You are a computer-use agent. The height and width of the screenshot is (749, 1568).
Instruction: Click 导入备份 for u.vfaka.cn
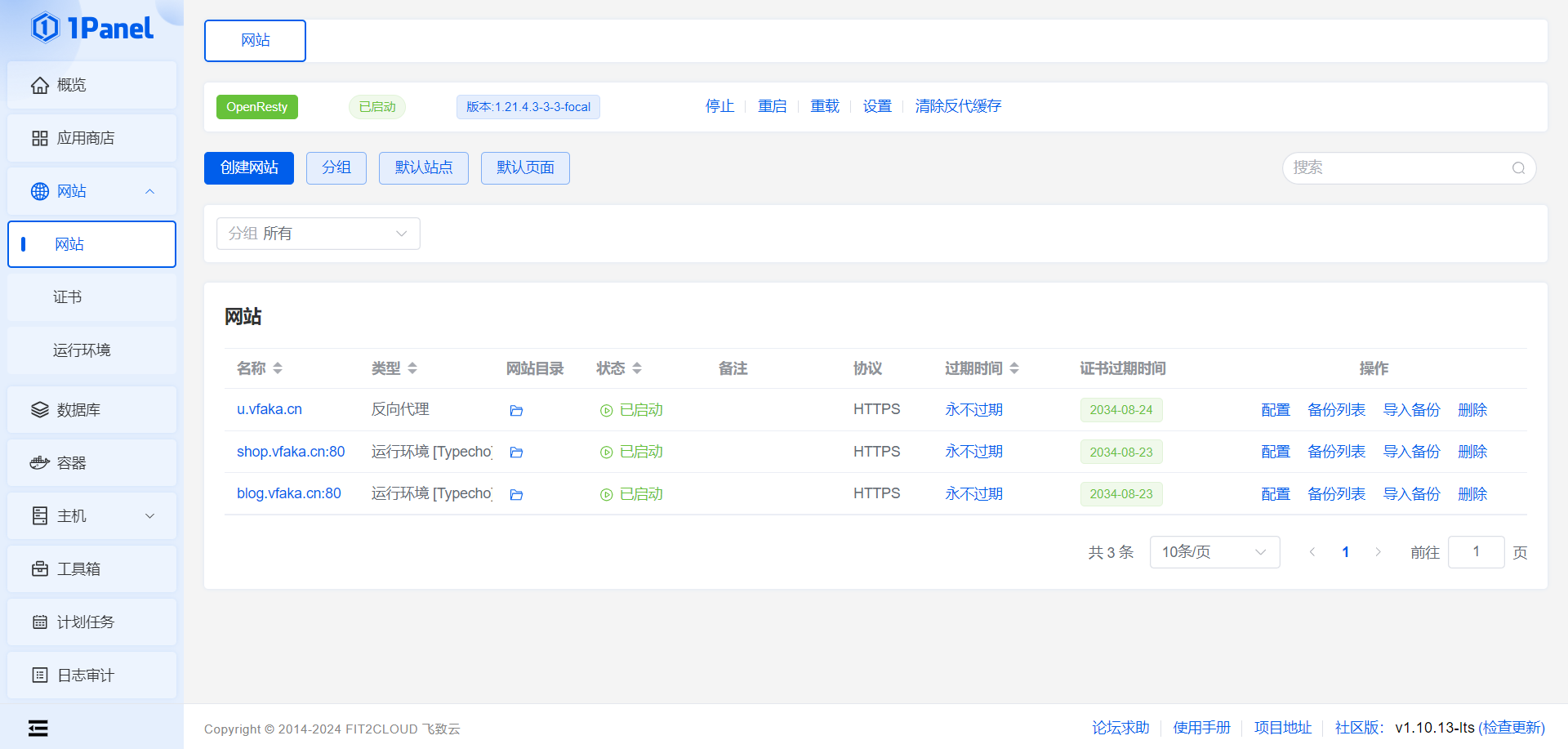(x=1411, y=410)
